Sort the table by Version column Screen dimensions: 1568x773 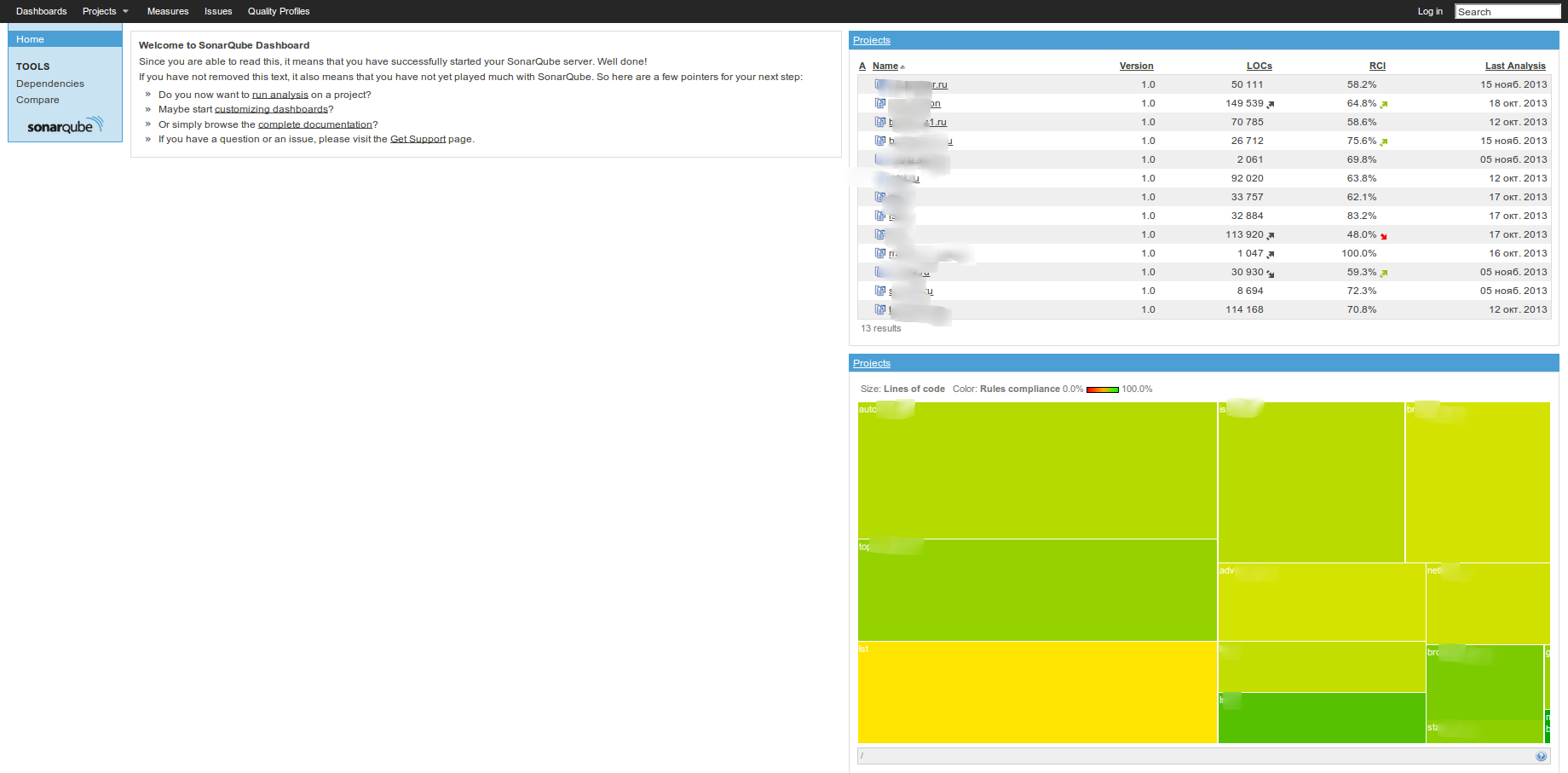click(x=1136, y=66)
